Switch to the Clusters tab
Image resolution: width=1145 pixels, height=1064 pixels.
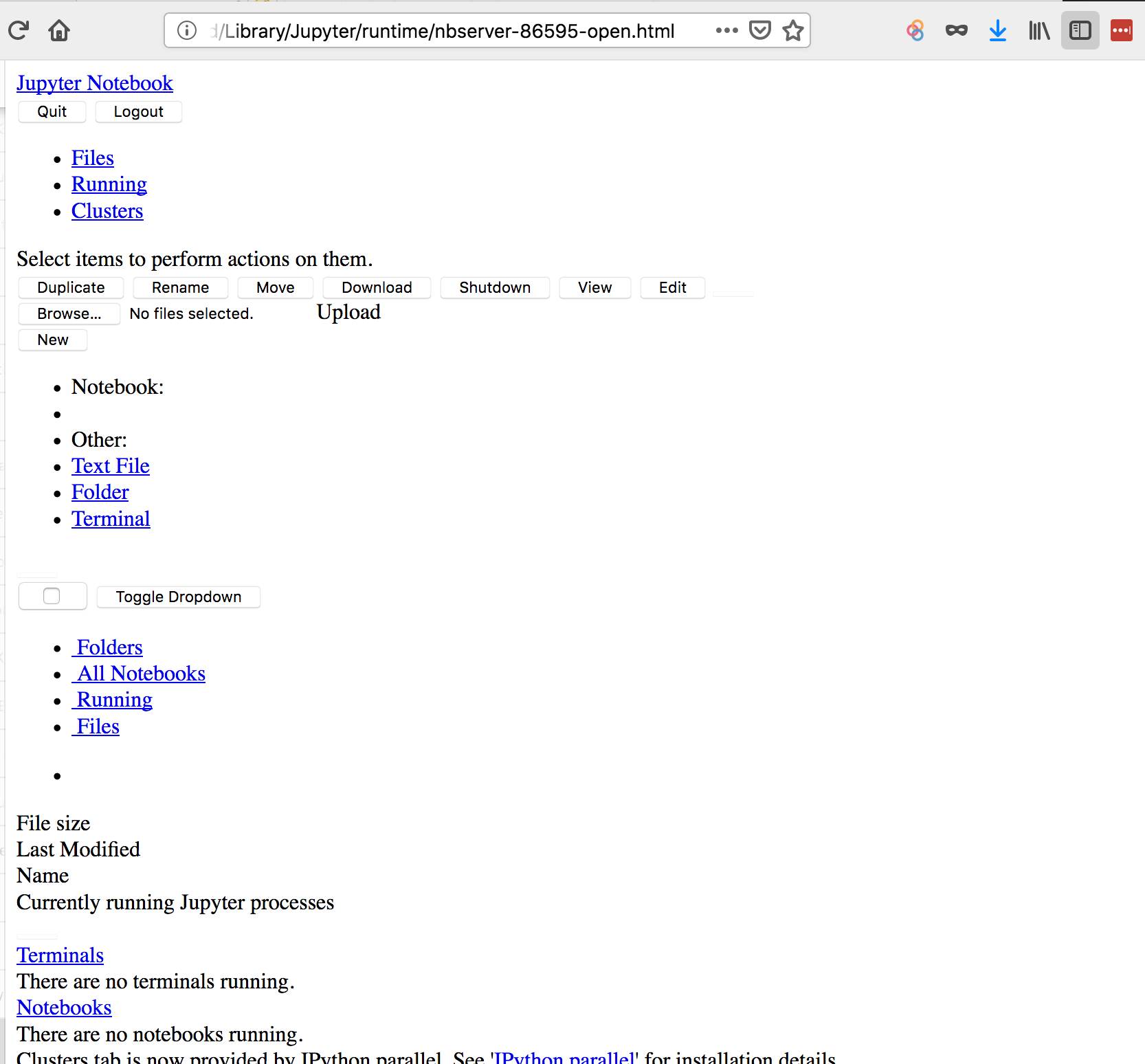coord(107,211)
